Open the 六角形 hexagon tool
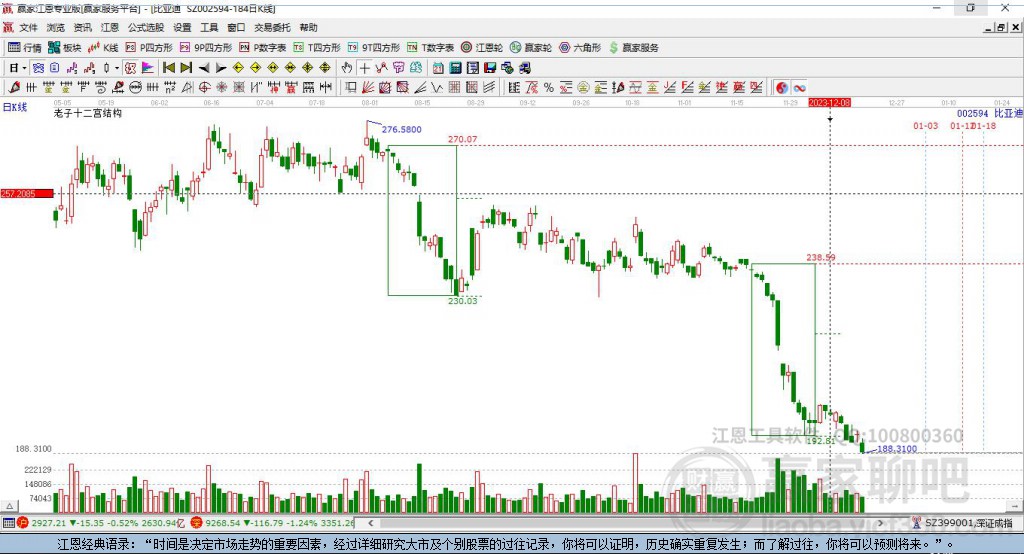The image size is (1024, 554). coord(580,48)
